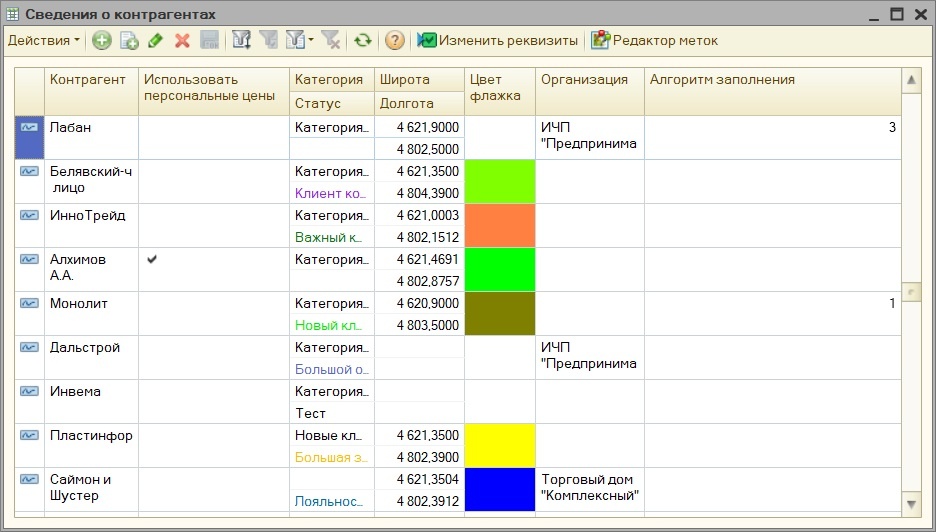Select the Лабан contractor name cell
Screen dimensions: 936x532
point(91,137)
